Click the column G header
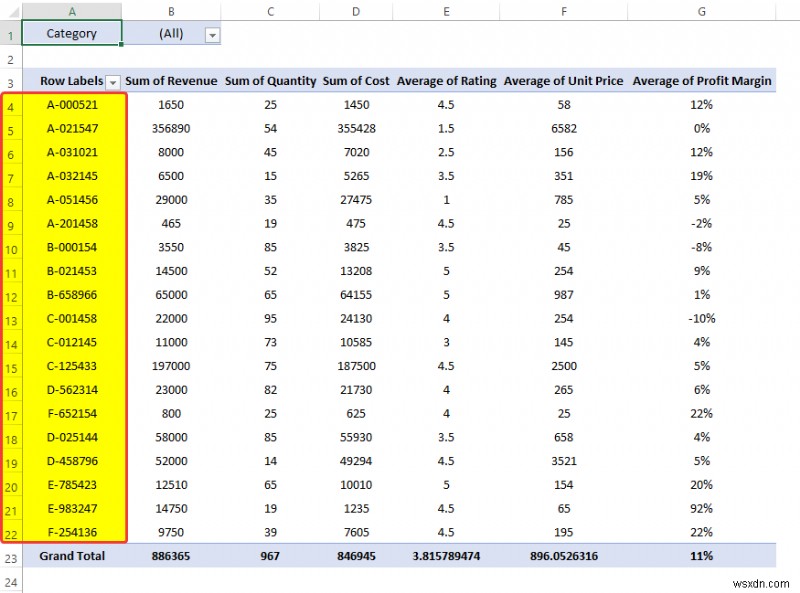Screen dimensions: 800x593 pos(702,10)
